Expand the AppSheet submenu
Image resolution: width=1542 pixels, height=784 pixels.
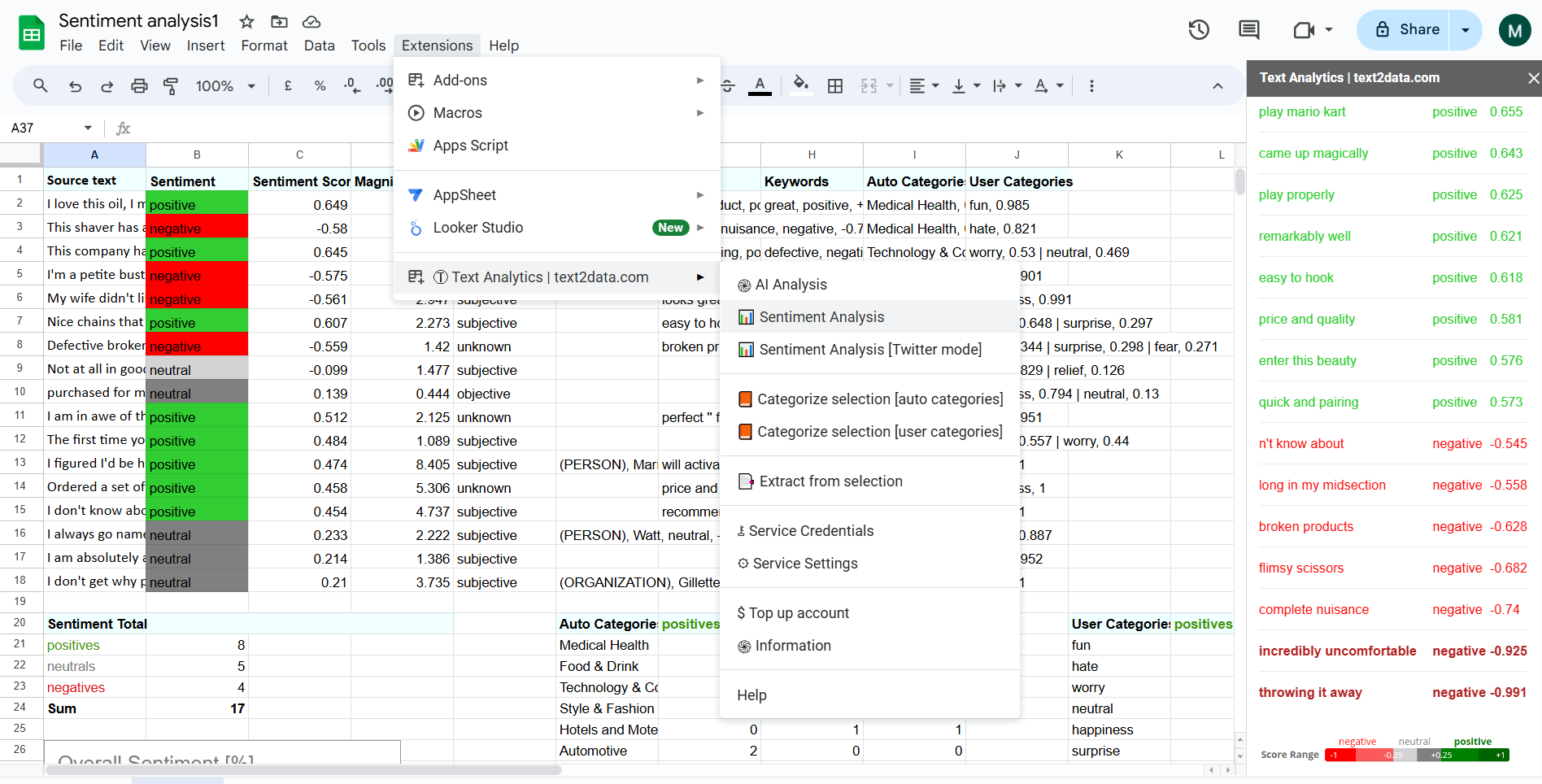click(700, 195)
